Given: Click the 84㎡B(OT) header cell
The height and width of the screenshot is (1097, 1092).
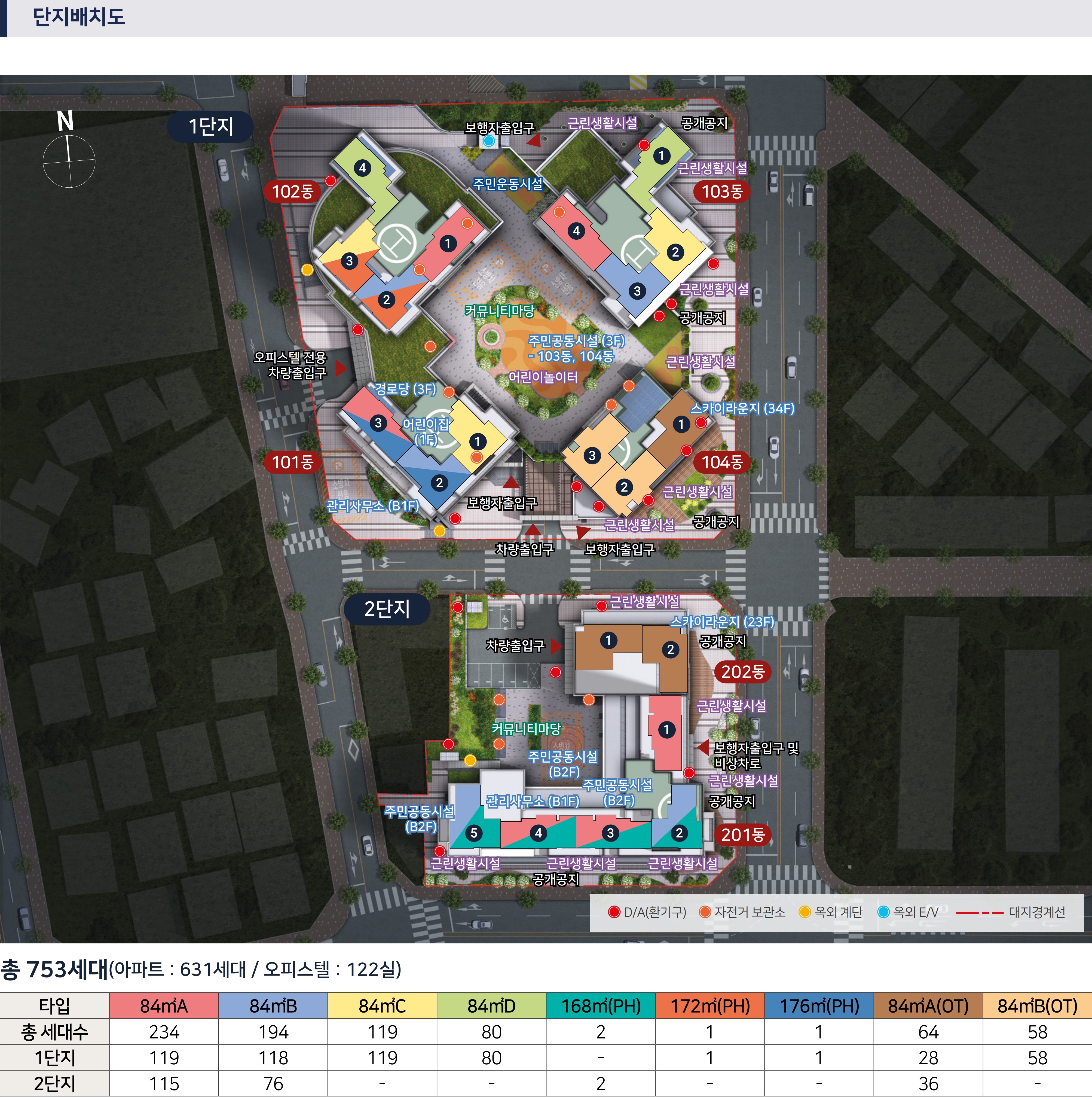Looking at the screenshot, I should pos(1037,1005).
